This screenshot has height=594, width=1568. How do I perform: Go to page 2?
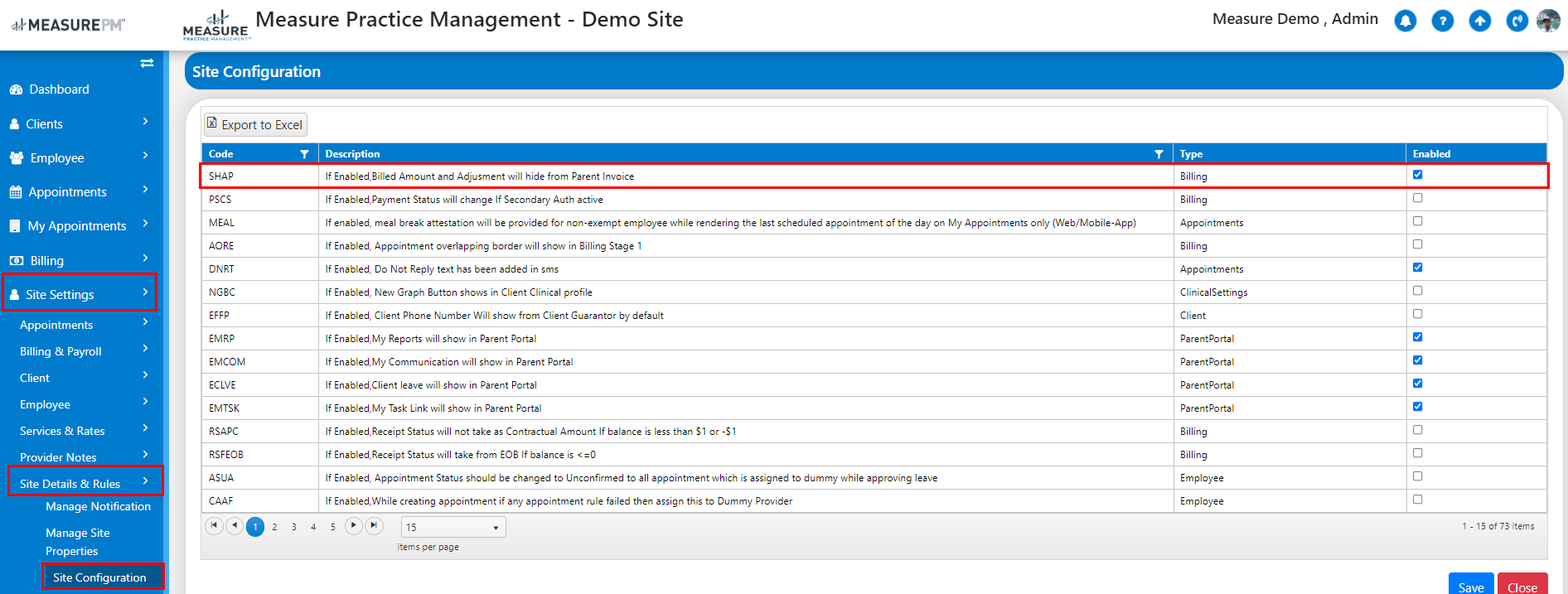[x=274, y=527]
